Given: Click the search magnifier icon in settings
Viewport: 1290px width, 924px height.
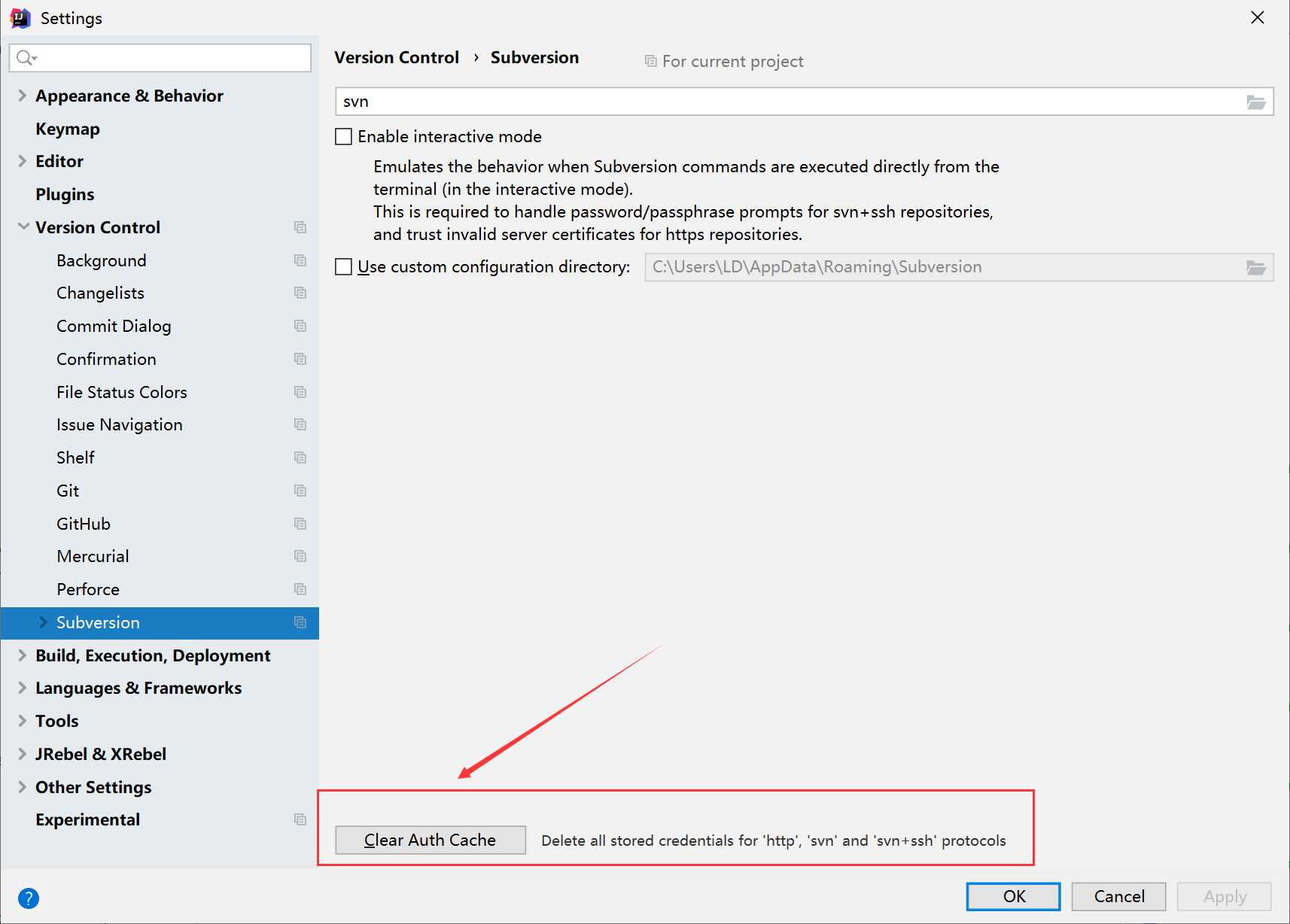Looking at the screenshot, I should pos(26,58).
